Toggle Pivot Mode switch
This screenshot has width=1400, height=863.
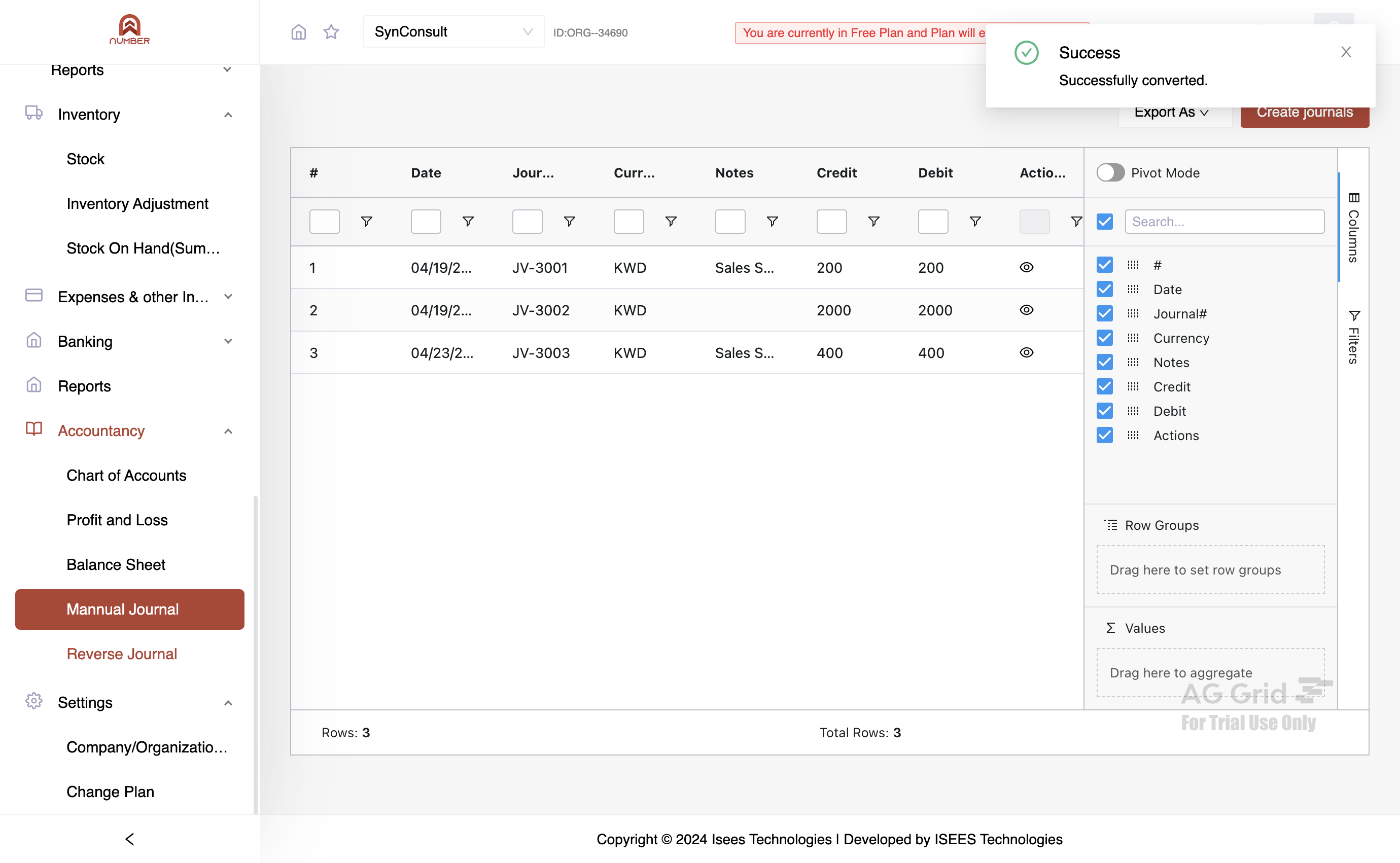[1110, 173]
